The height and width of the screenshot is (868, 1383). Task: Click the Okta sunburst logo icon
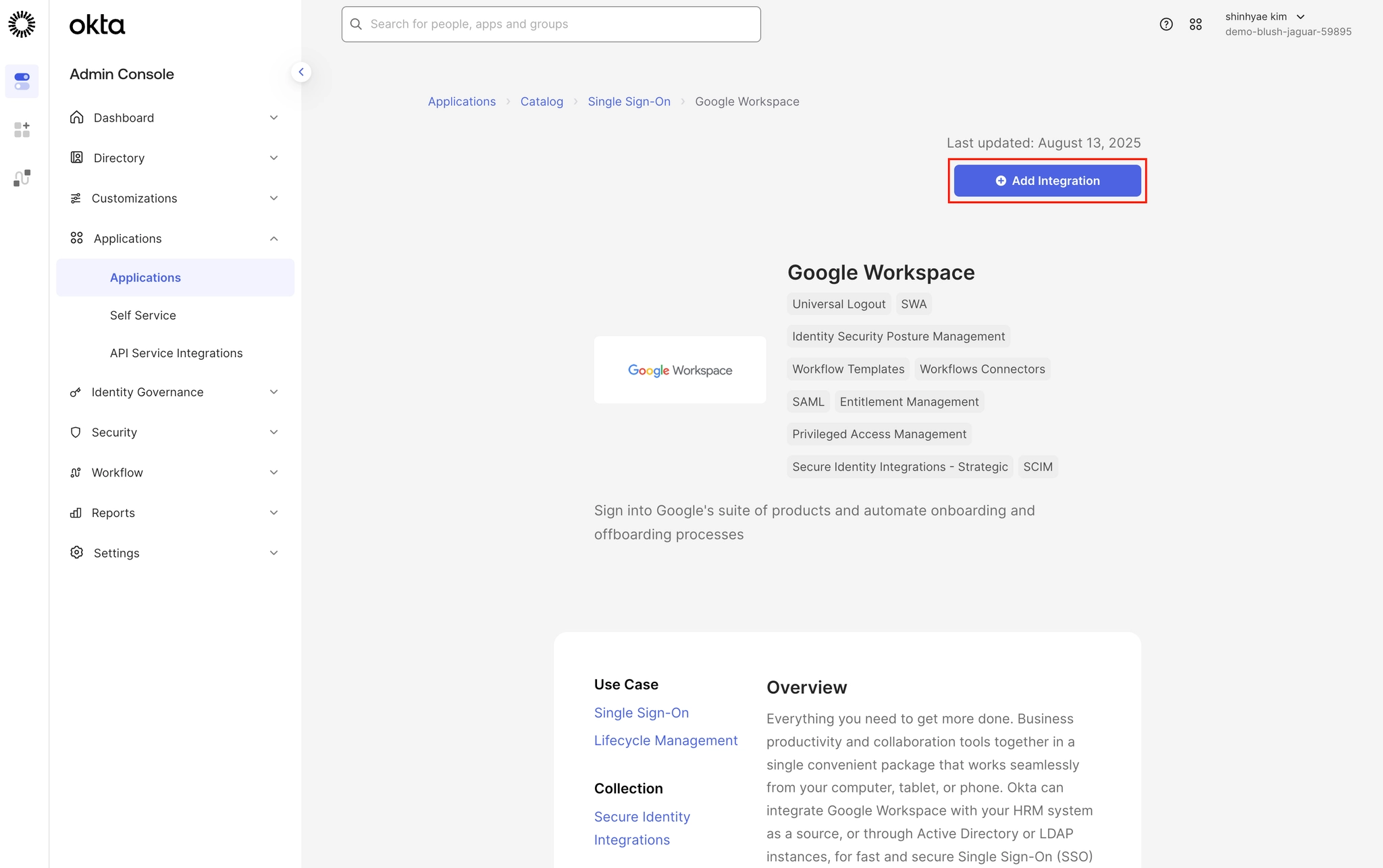pyautogui.click(x=22, y=24)
